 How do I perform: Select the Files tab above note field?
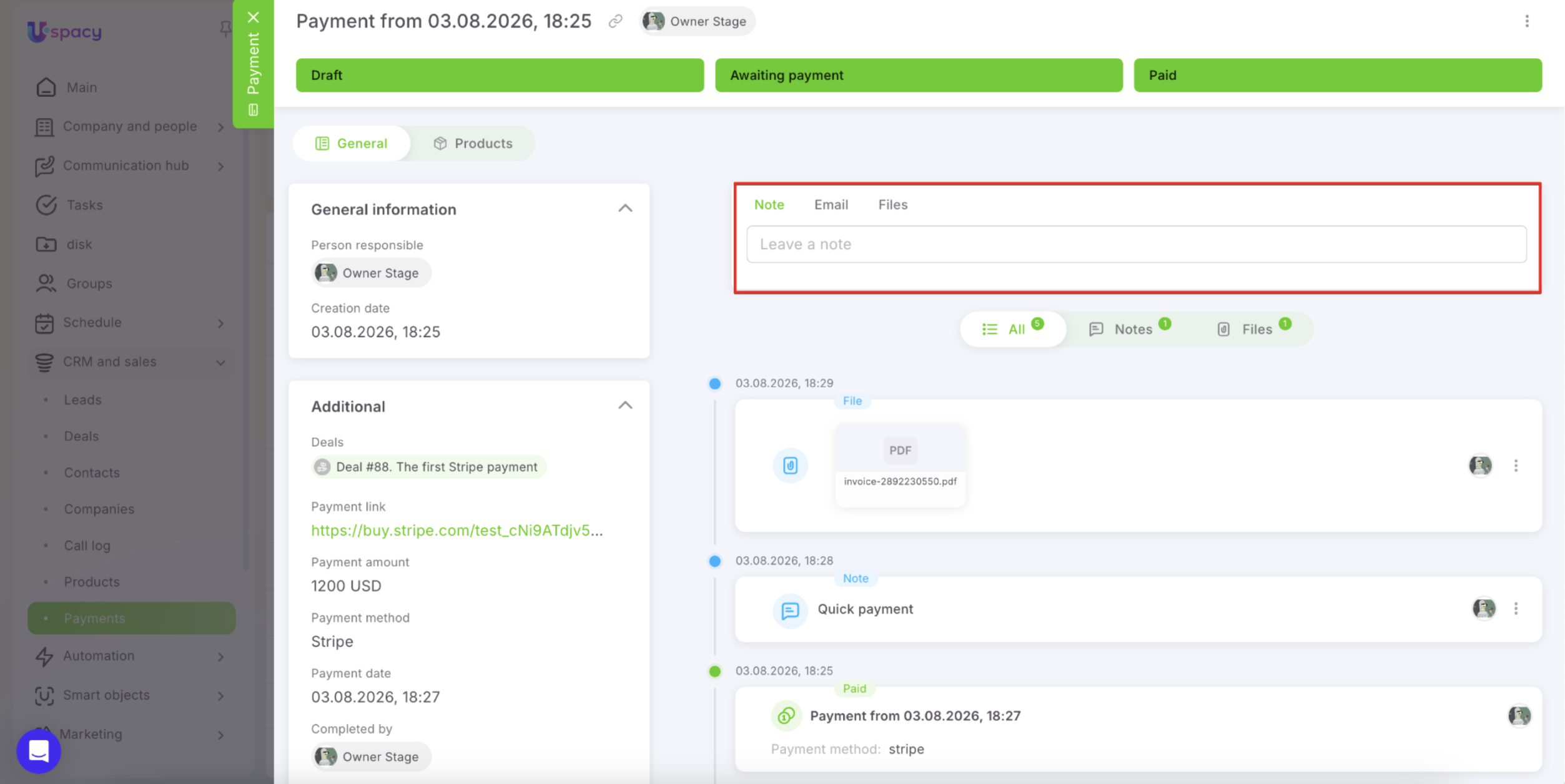coord(892,205)
